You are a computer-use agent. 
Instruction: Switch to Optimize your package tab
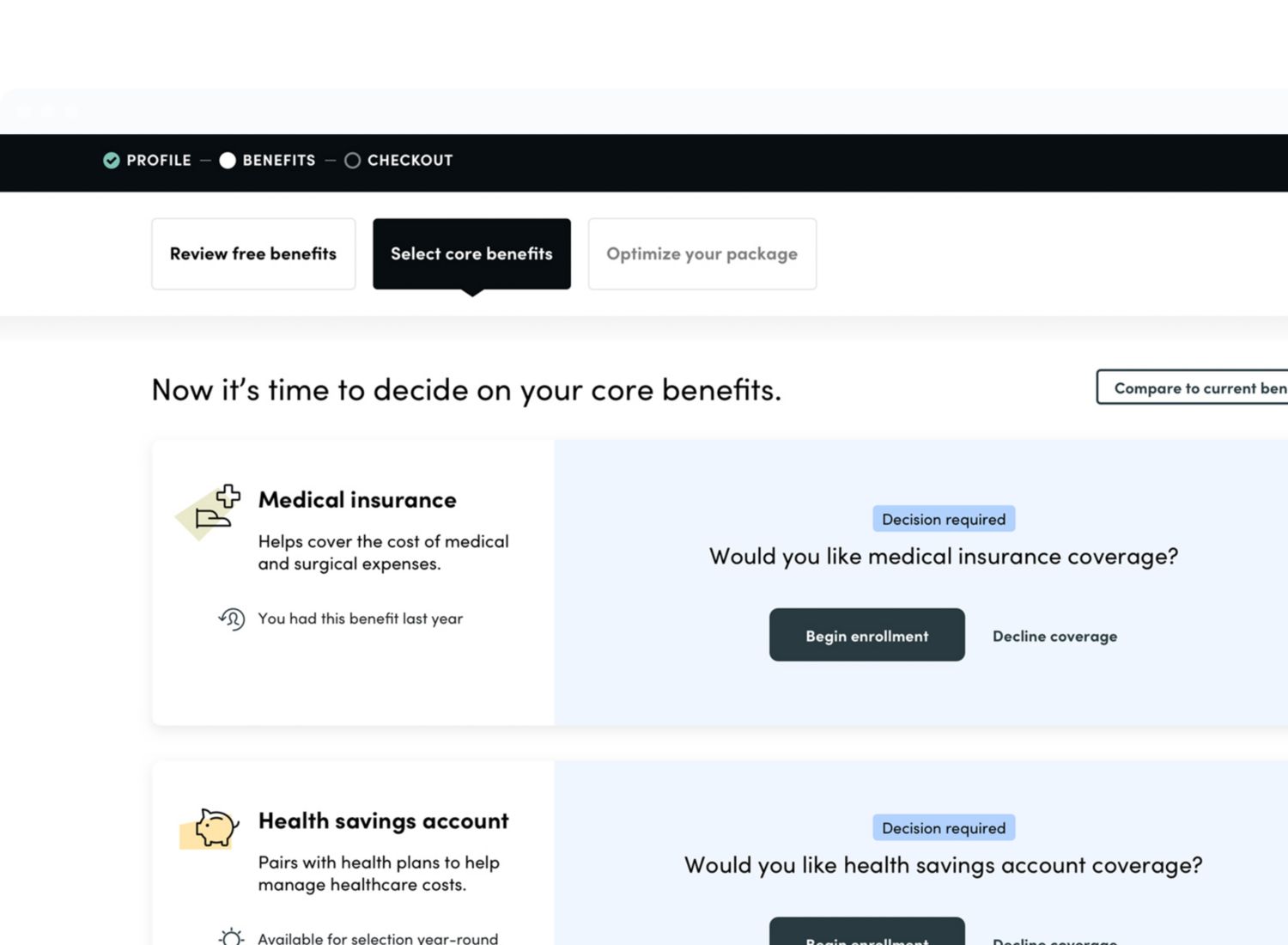pyautogui.click(x=702, y=254)
